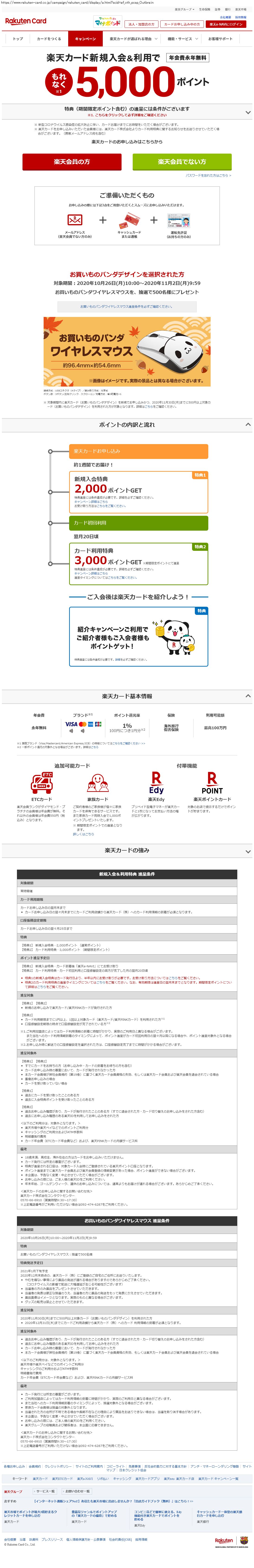Open the キャンペーン navigation tab
The width and height of the screenshot is (254, 1568).
point(85,39)
